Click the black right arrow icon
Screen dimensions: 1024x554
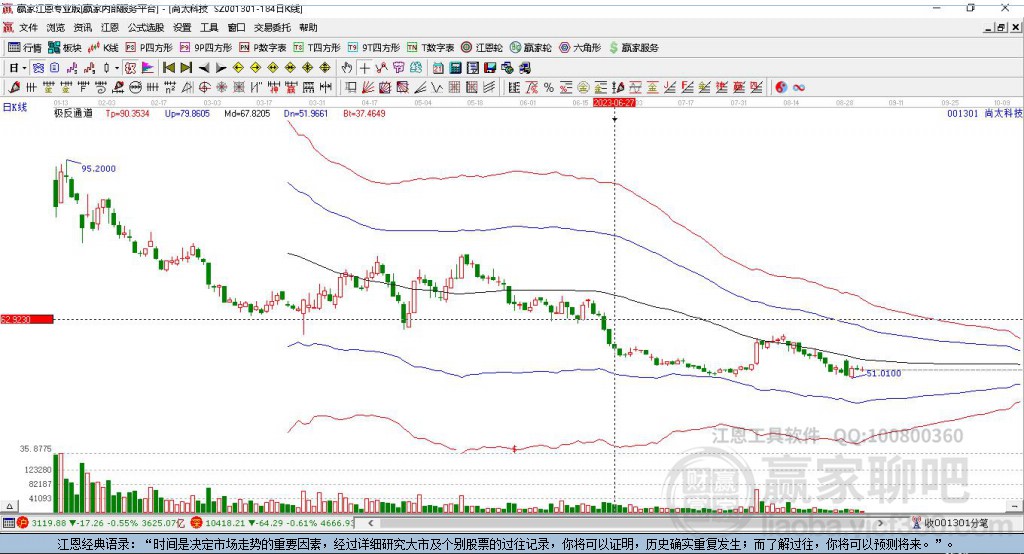pyautogui.click(x=221, y=68)
